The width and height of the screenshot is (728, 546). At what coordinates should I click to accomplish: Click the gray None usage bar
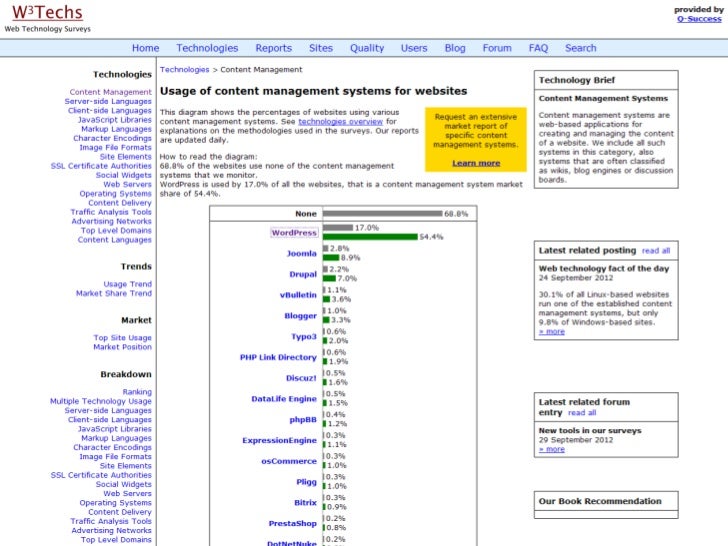click(382, 213)
